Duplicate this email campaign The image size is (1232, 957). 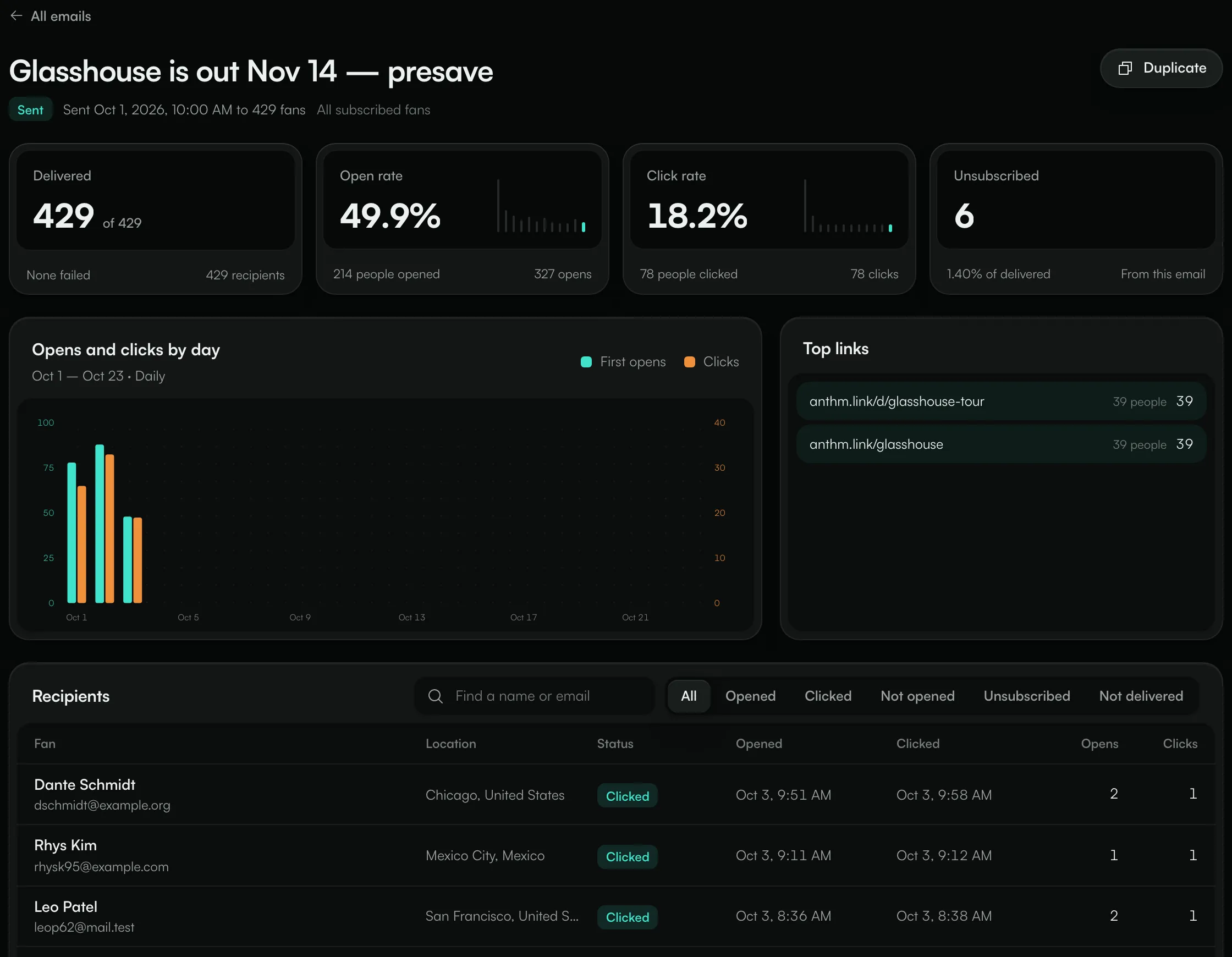[1161, 68]
